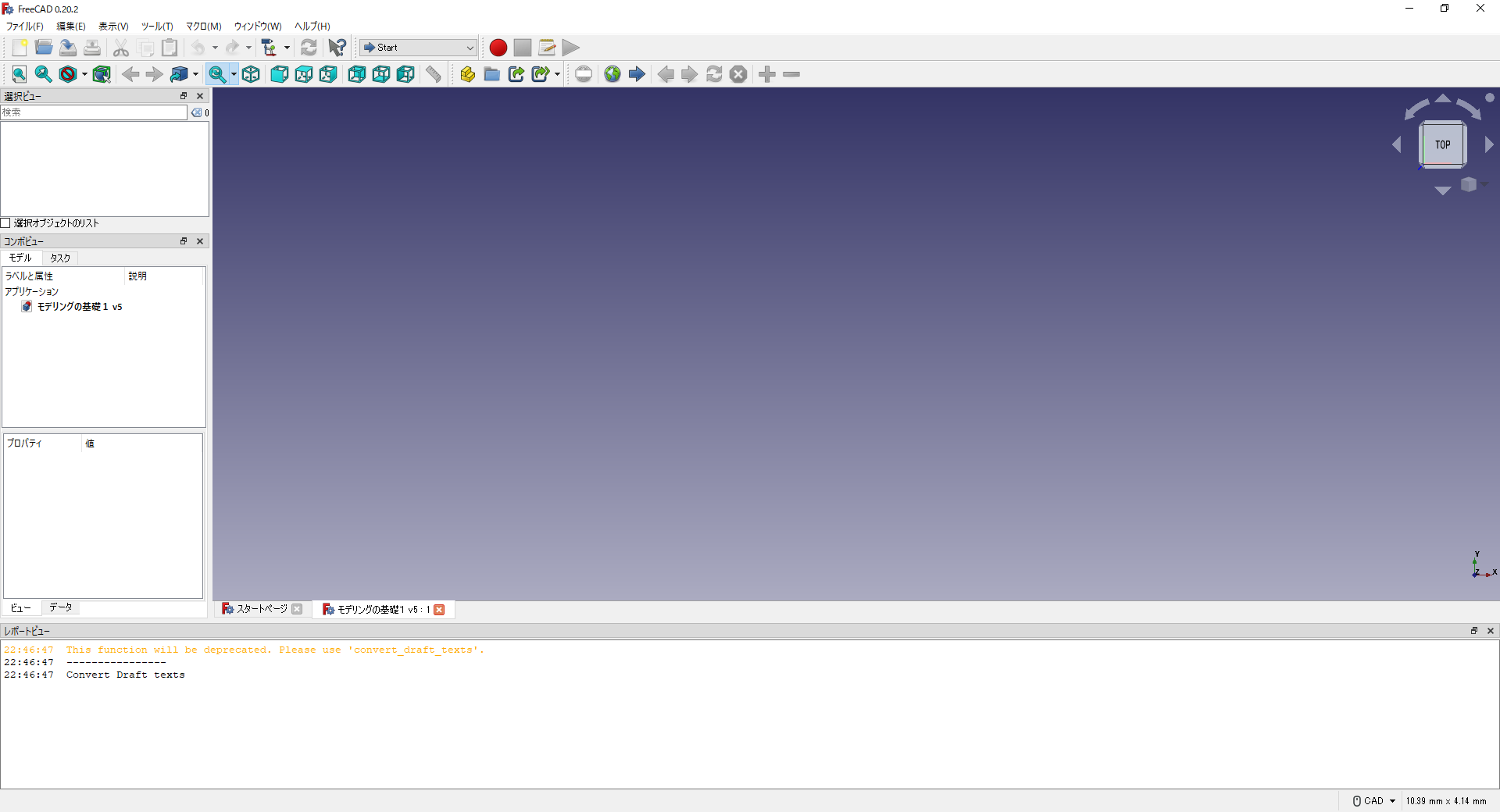The image size is (1500, 812).
Task: Fit all contents in view
Action: [20, 74]
